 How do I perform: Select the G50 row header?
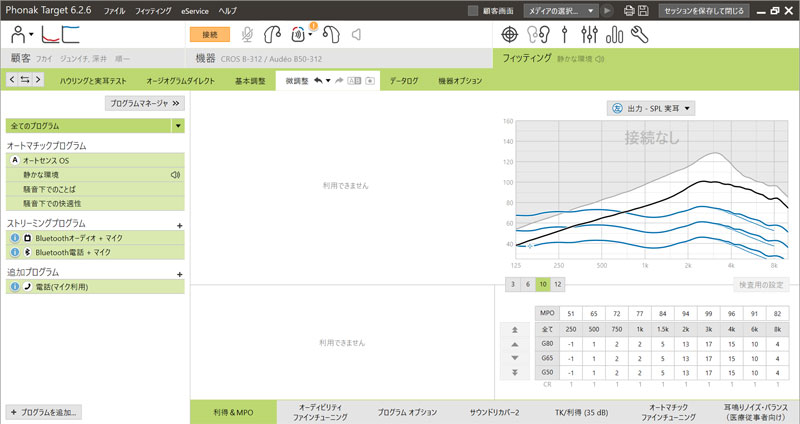click(x=547, y=372)
